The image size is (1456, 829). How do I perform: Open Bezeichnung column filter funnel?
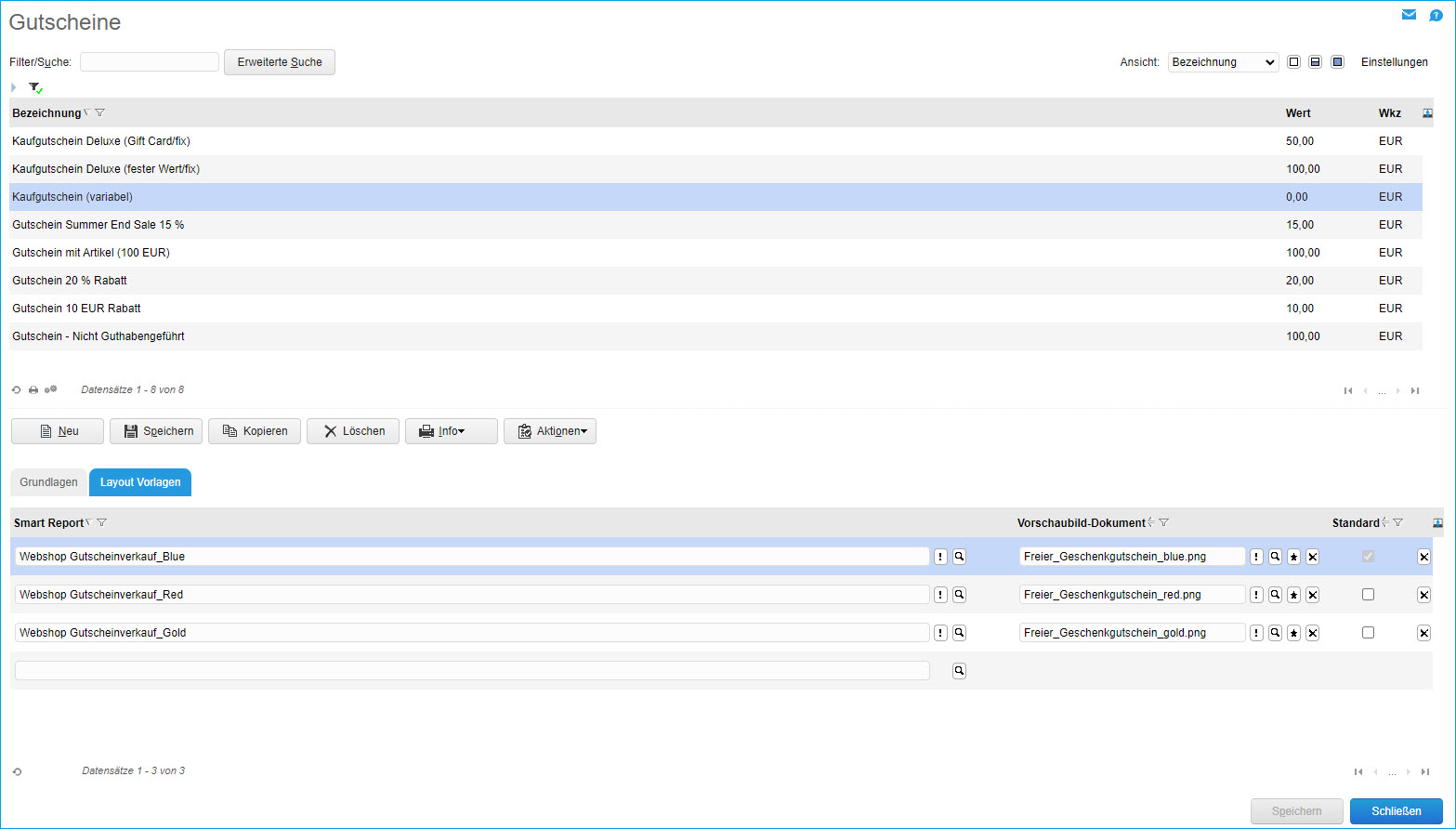(x=100, y=113)
